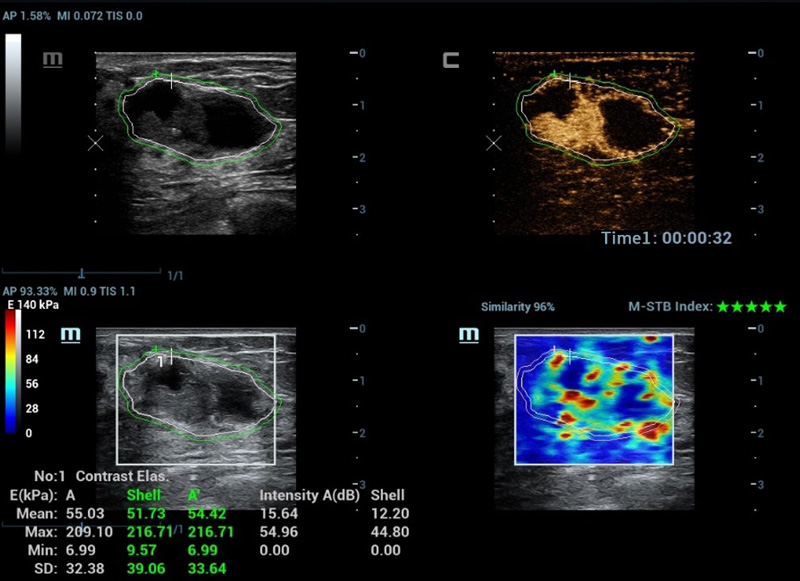Viewport: 800px width, 581px height.
Task: Click the X focus marker left of contrast image
Action: (x=494, y=143)
